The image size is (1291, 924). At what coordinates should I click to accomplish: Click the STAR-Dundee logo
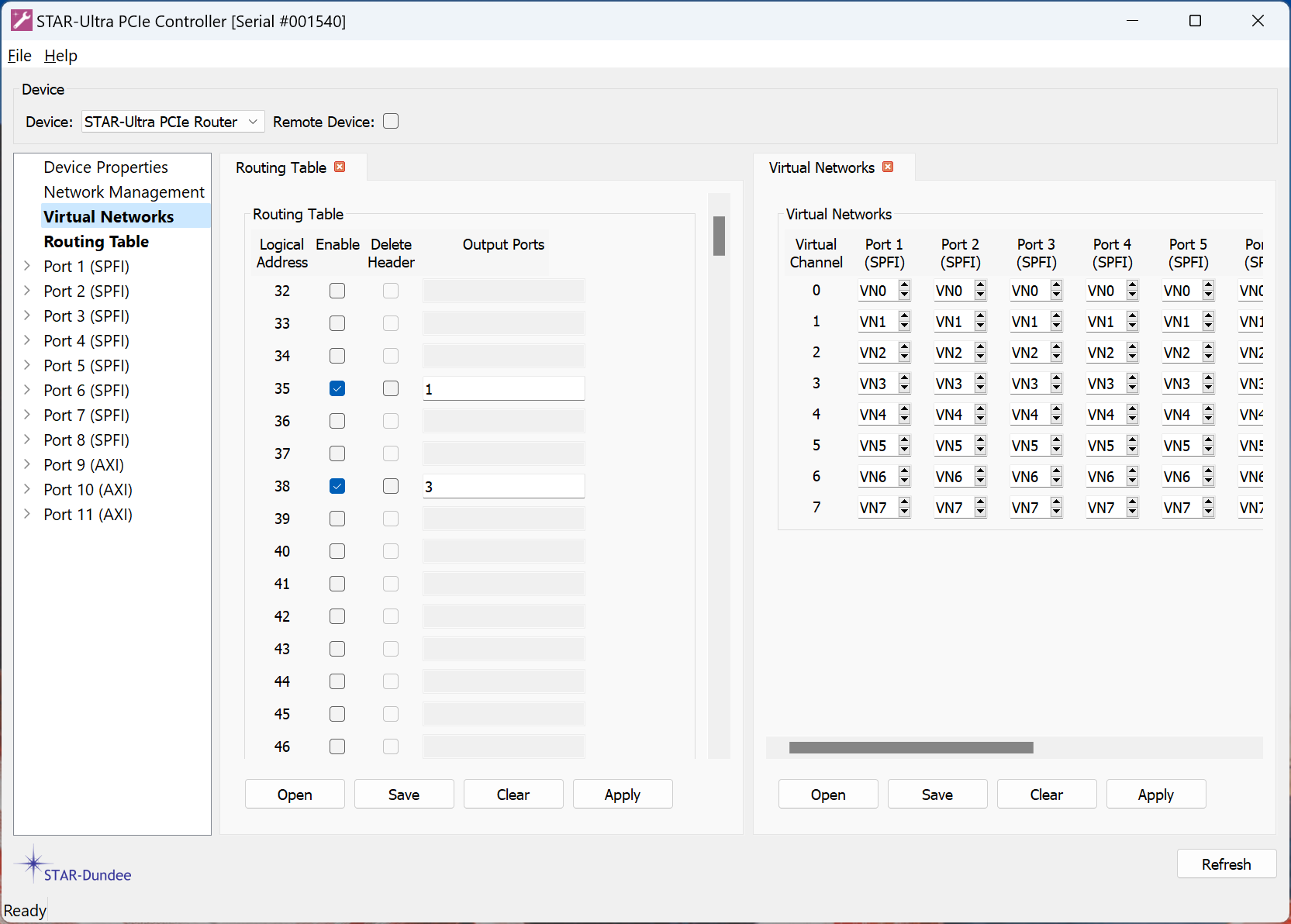[x=74, y=866]
